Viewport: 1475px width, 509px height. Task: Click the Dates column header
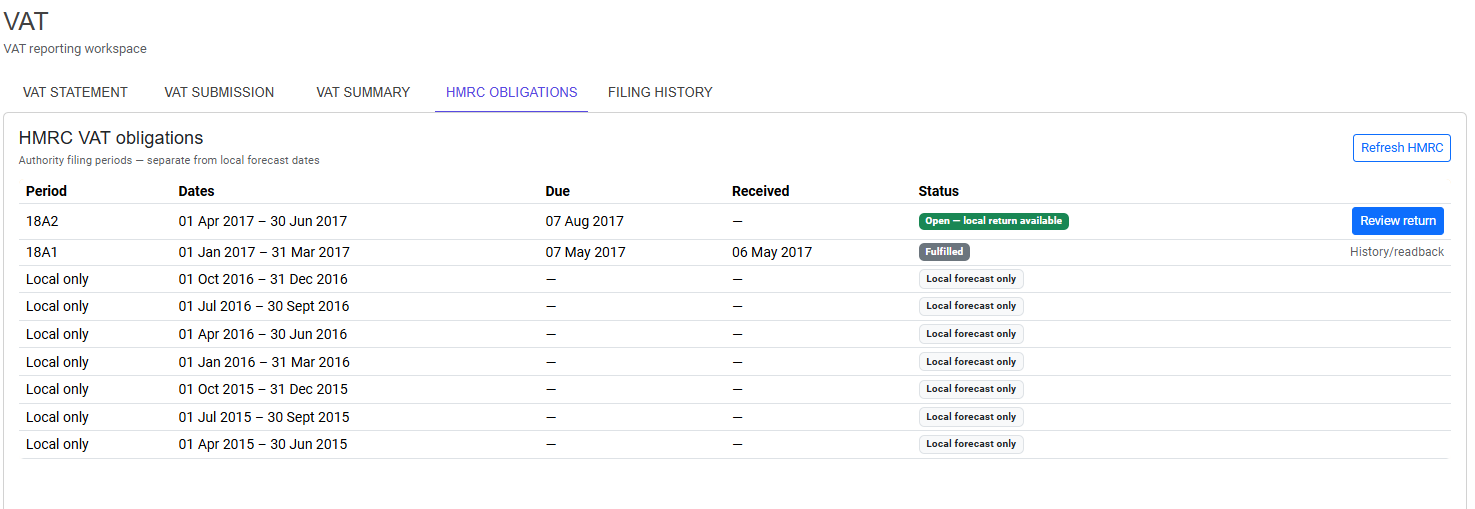point(196,191)
